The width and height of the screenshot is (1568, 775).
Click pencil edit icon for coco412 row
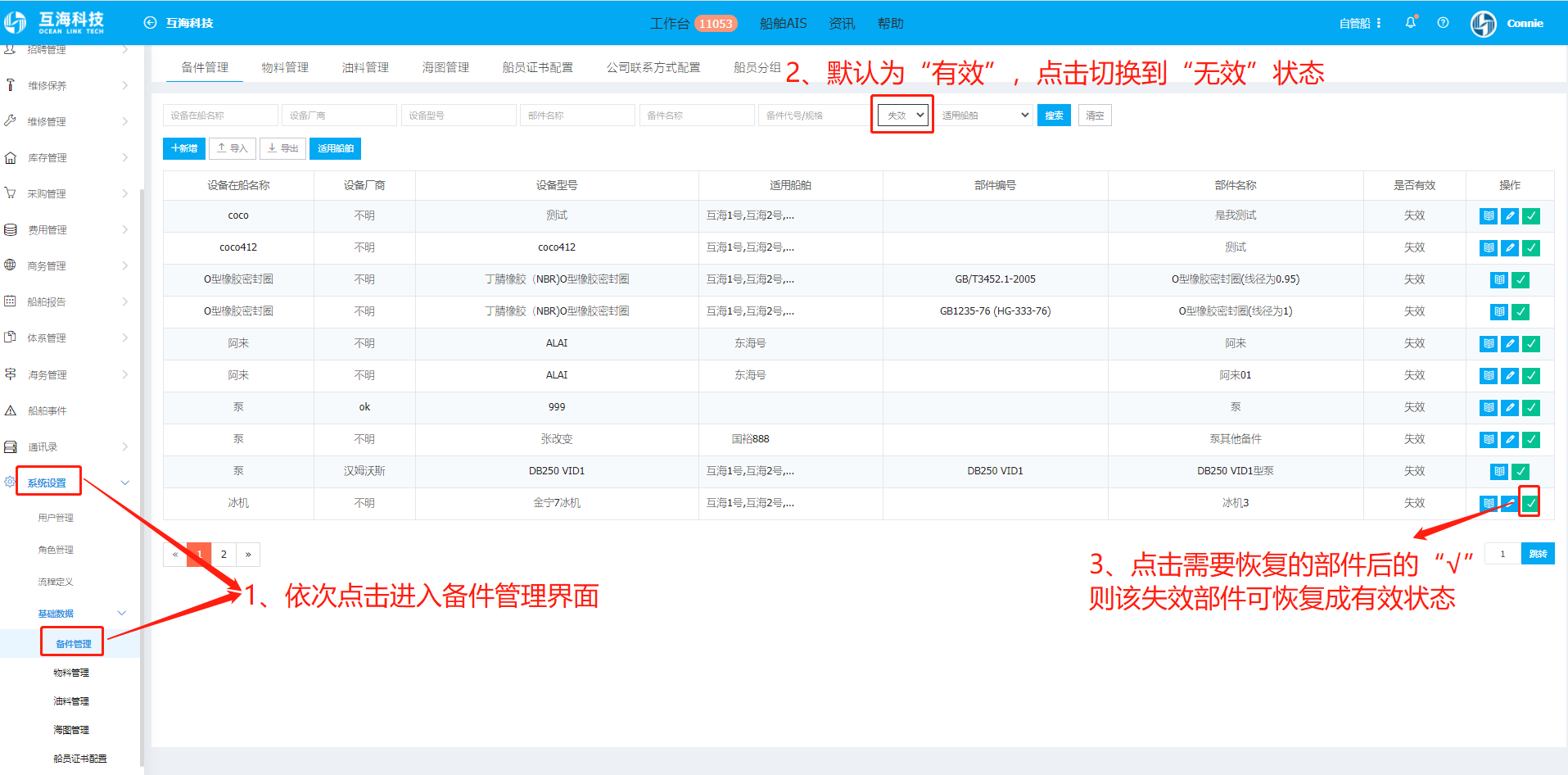(x=1510, y=248)
